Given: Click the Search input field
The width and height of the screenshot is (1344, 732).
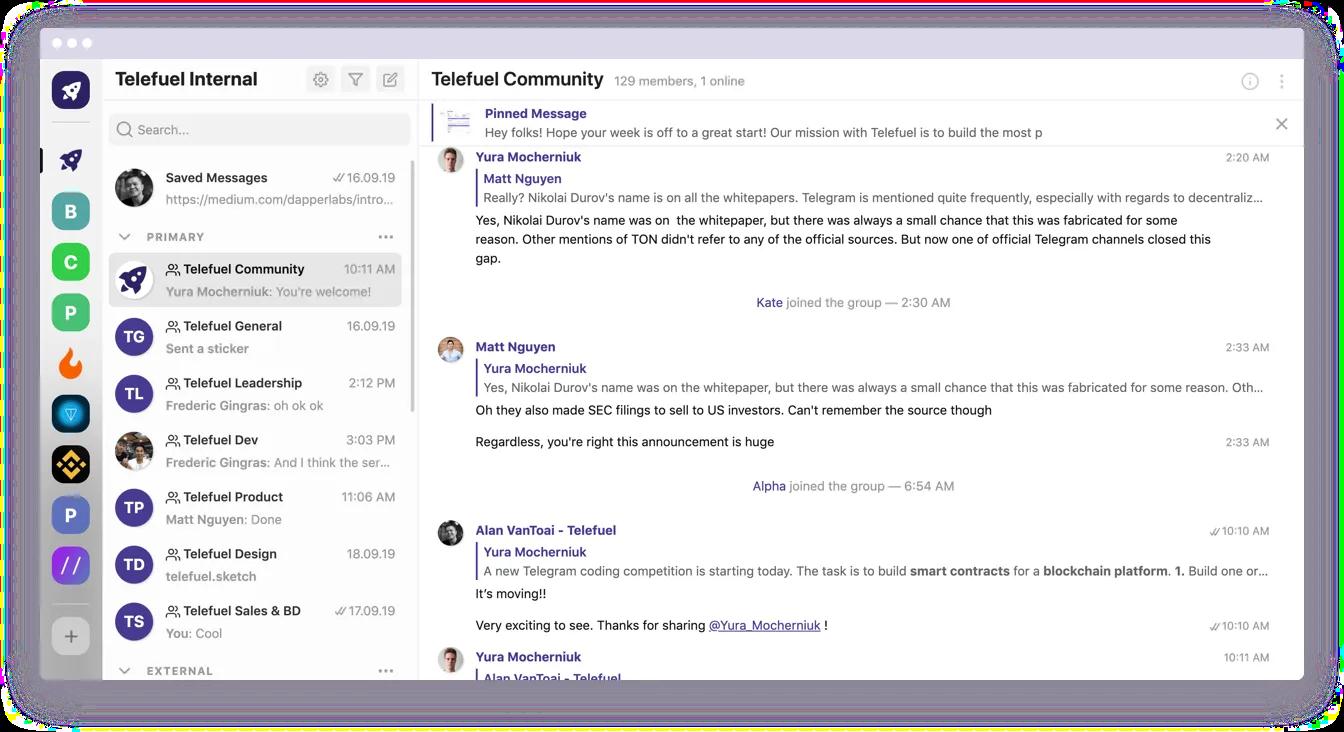Looking at the screenshot, I should pos(260,130).
